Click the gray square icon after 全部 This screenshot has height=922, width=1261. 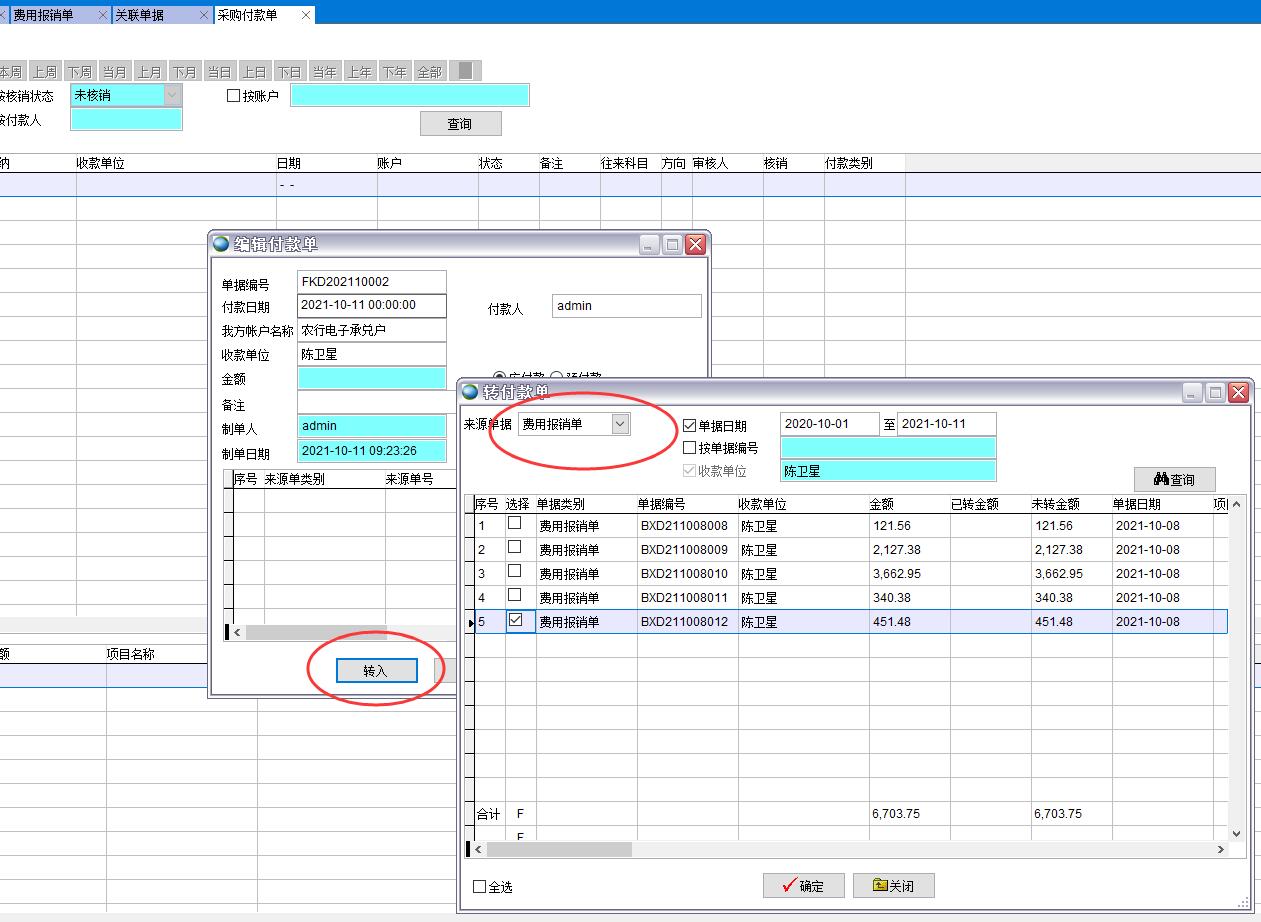[465, 71]
